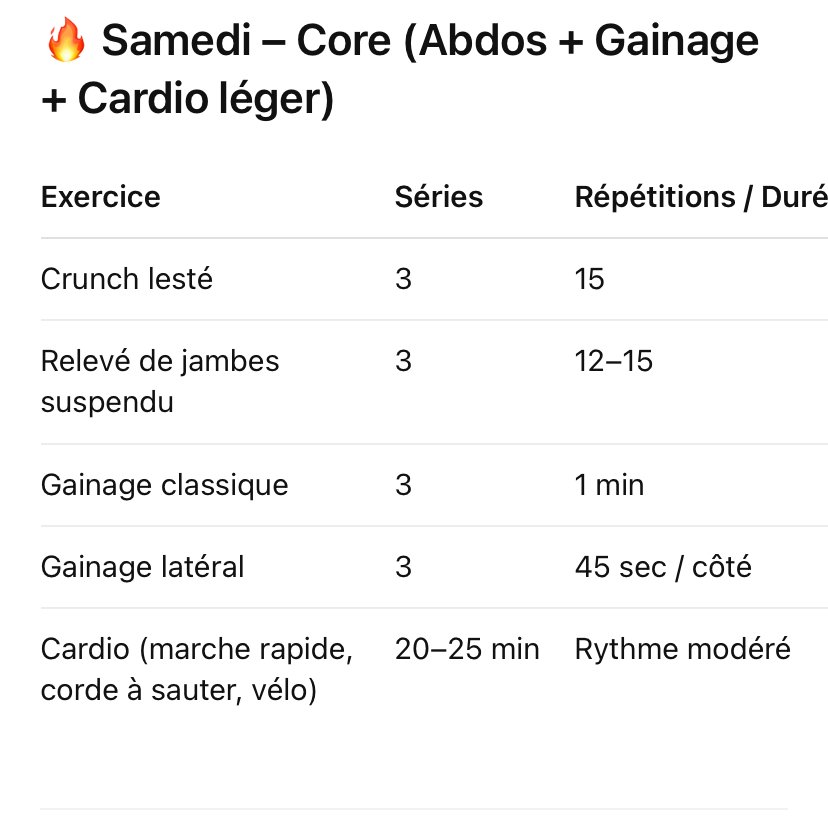828x818 pixels.
Task: Select the 12–15 repetitions cell
Action: pyautogui.click(x=613, y=361)
